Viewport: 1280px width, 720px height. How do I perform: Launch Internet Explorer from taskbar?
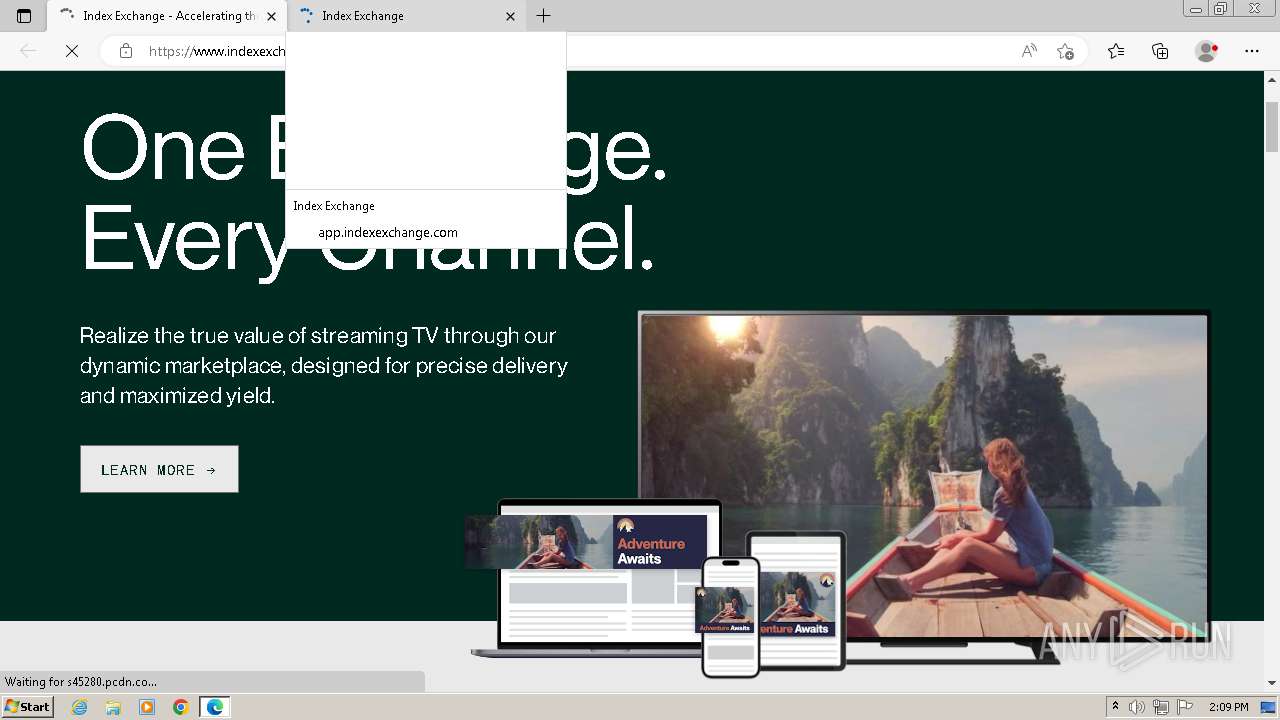coord(80,707)
